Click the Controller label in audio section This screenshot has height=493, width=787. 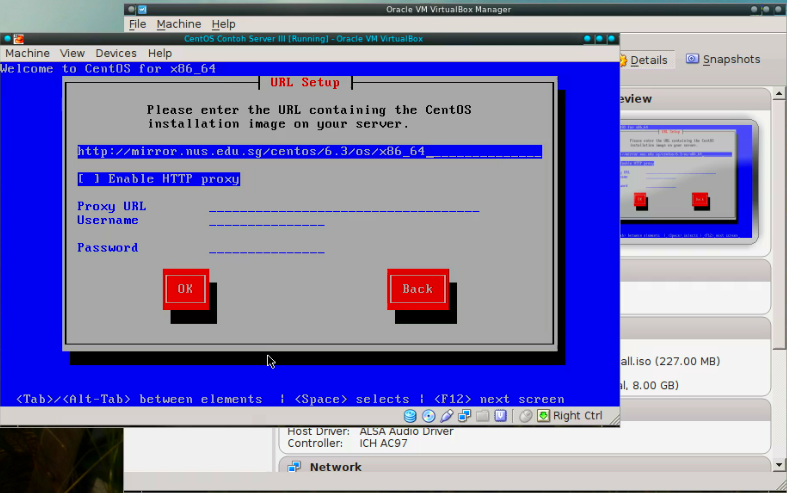coord(315,443)
